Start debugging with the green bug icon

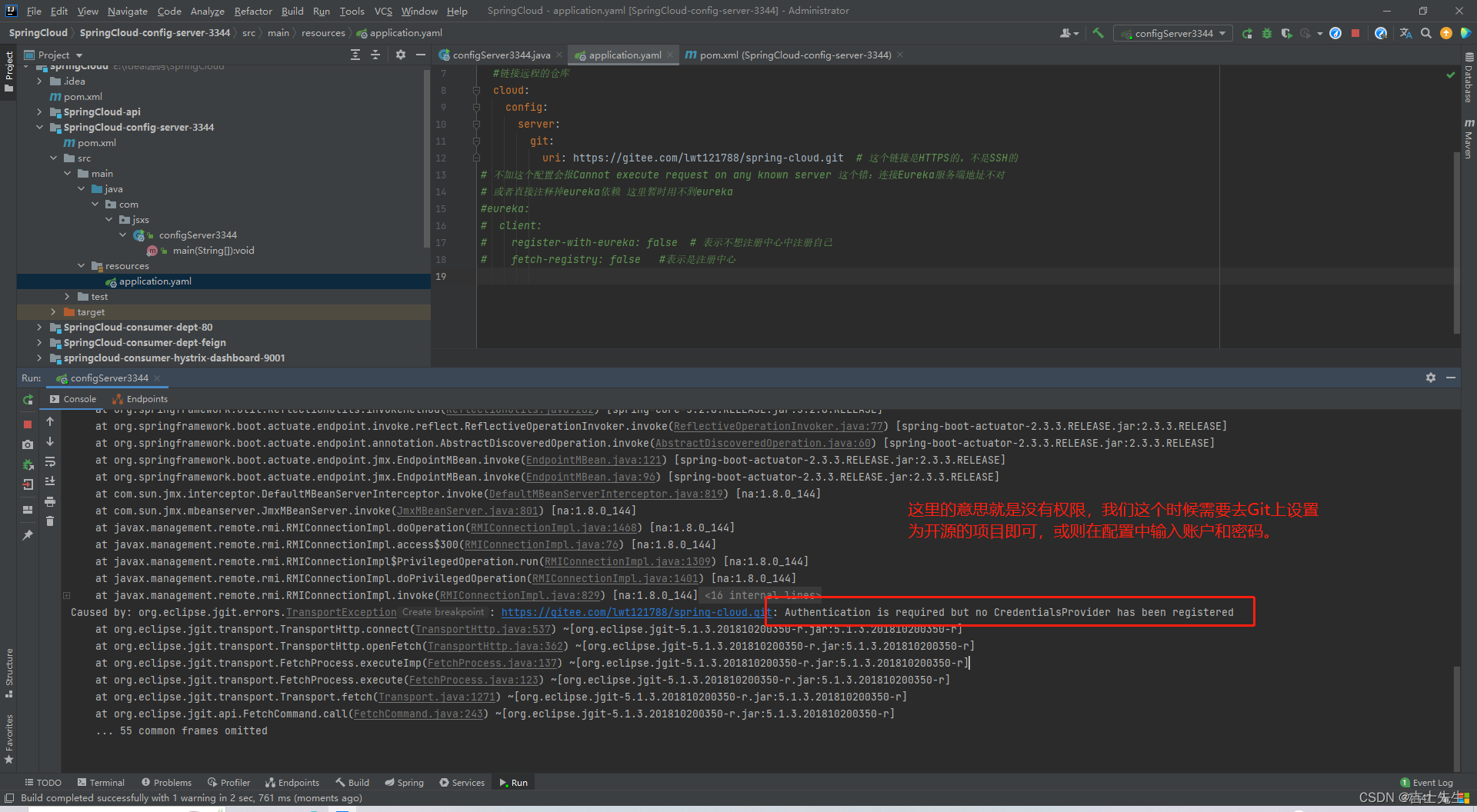1266,33
